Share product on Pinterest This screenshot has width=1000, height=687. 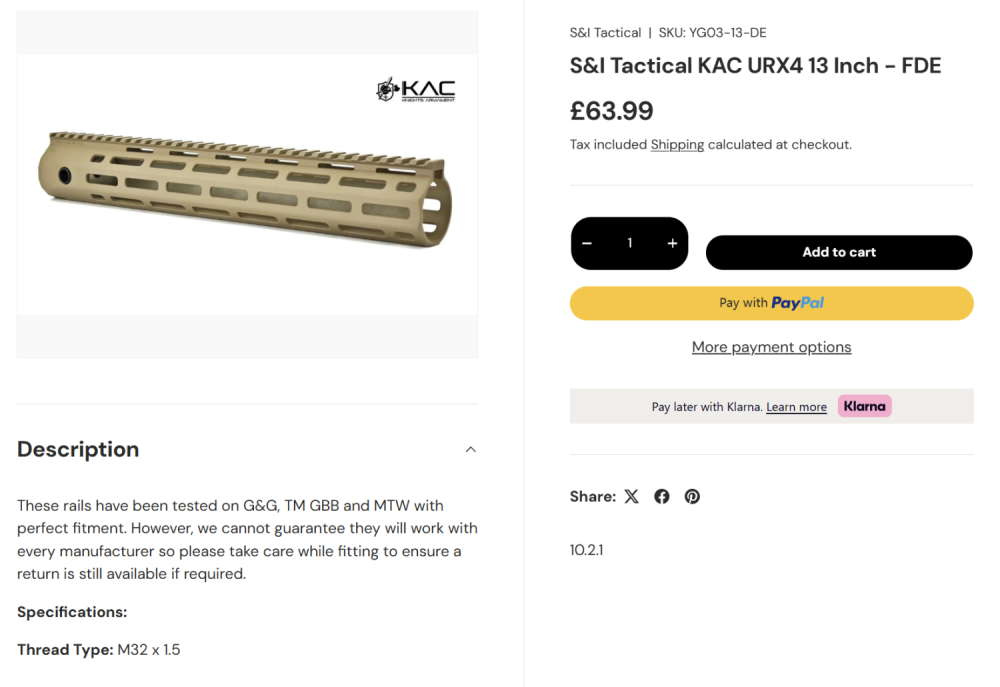[692, 496]
